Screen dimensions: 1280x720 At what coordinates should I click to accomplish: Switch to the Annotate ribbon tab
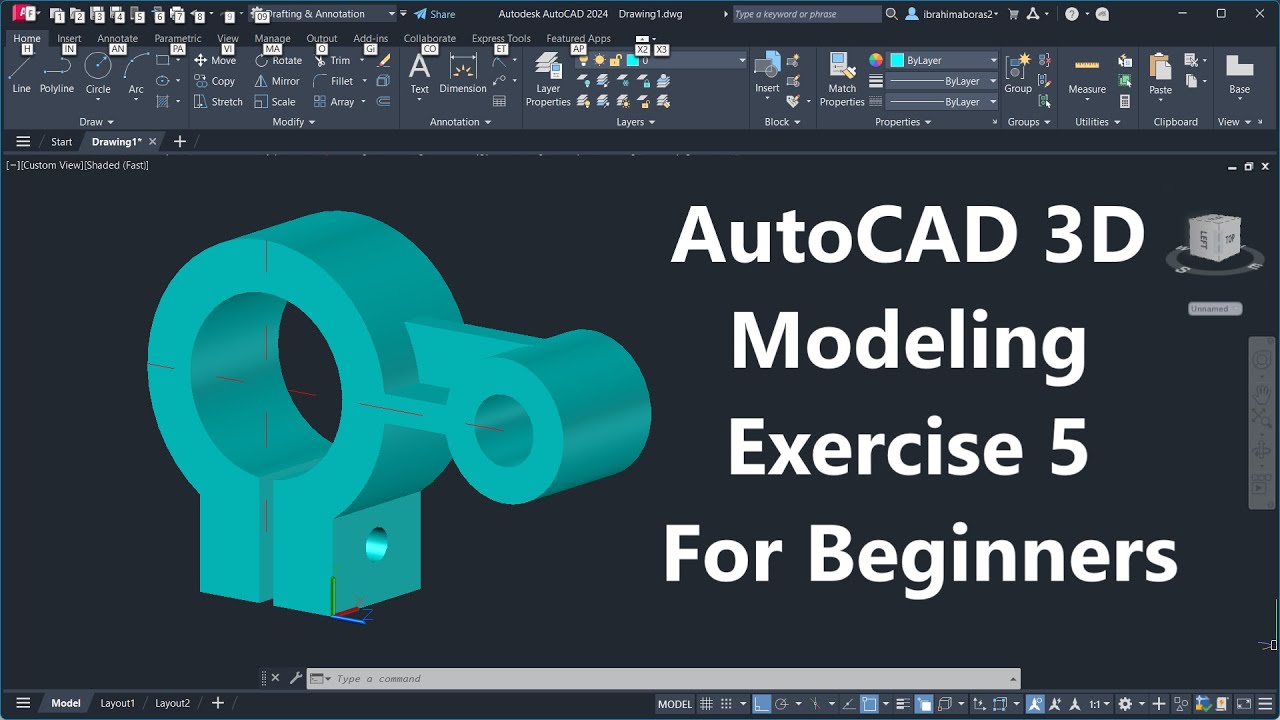117,39
